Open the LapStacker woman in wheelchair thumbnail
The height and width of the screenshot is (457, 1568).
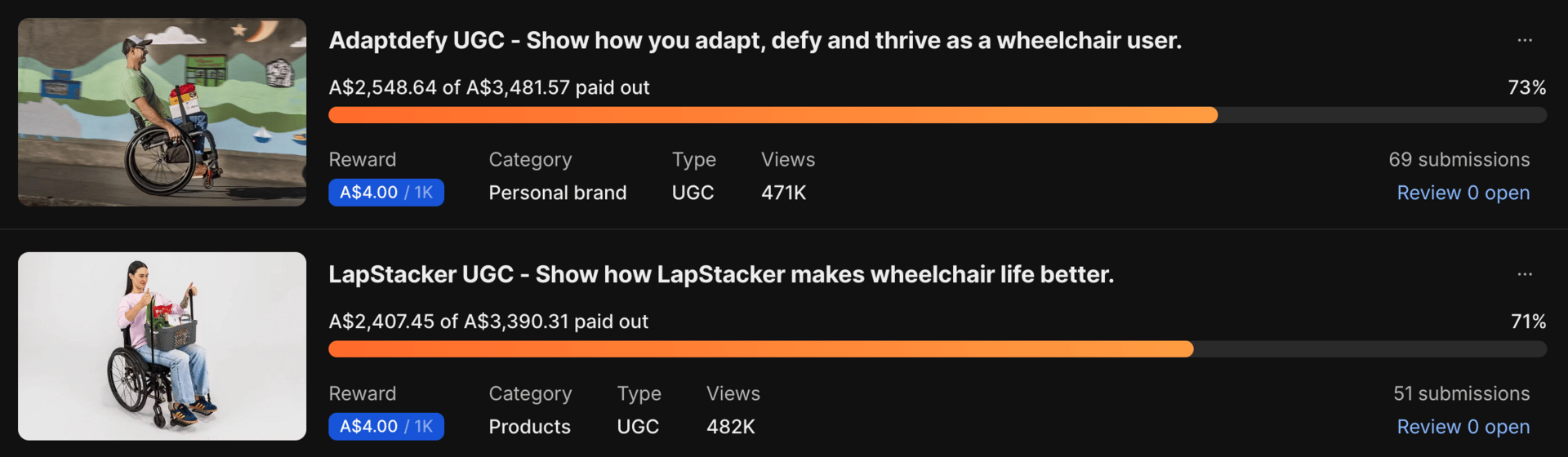162,346
